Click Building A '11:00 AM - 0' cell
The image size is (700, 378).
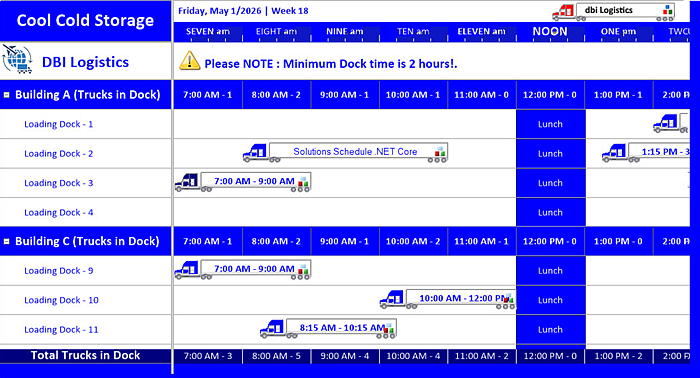(482, 95)
